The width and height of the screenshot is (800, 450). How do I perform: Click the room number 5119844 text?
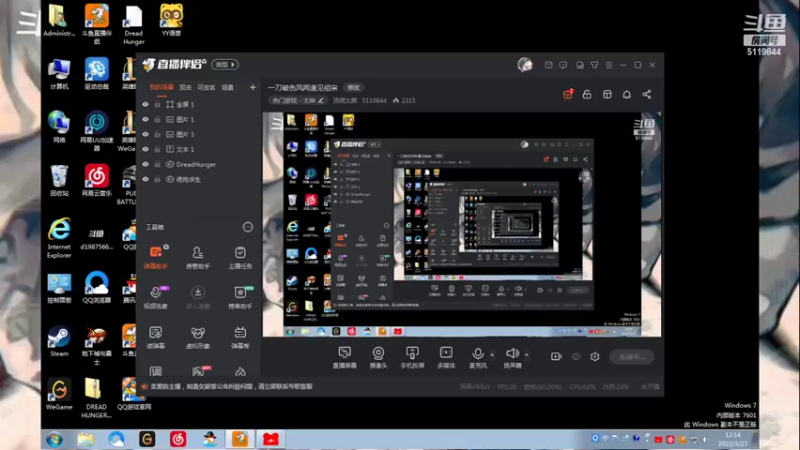click(374, 101)
